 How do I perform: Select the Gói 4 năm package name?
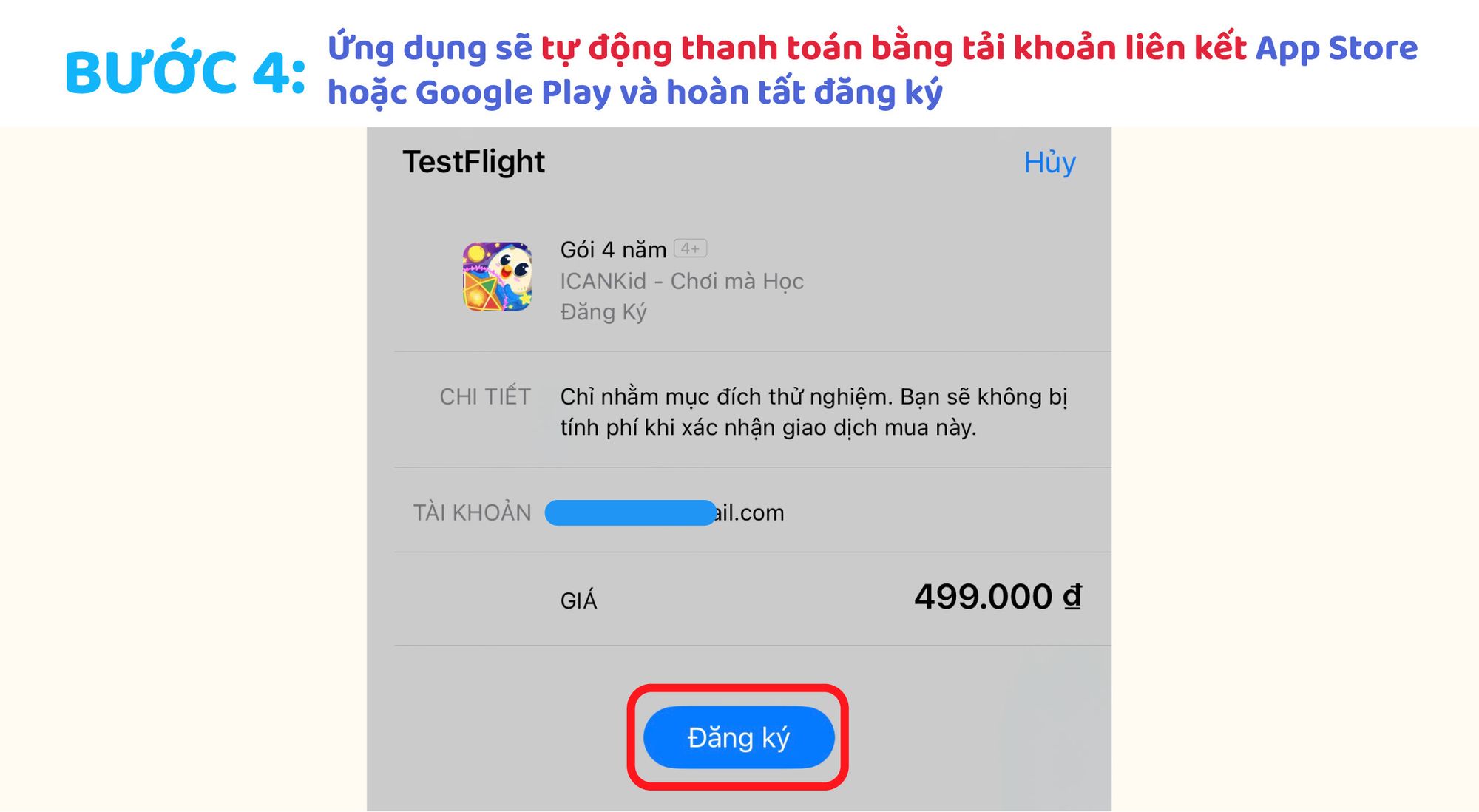pyautogui.click(x=613, y=250)
